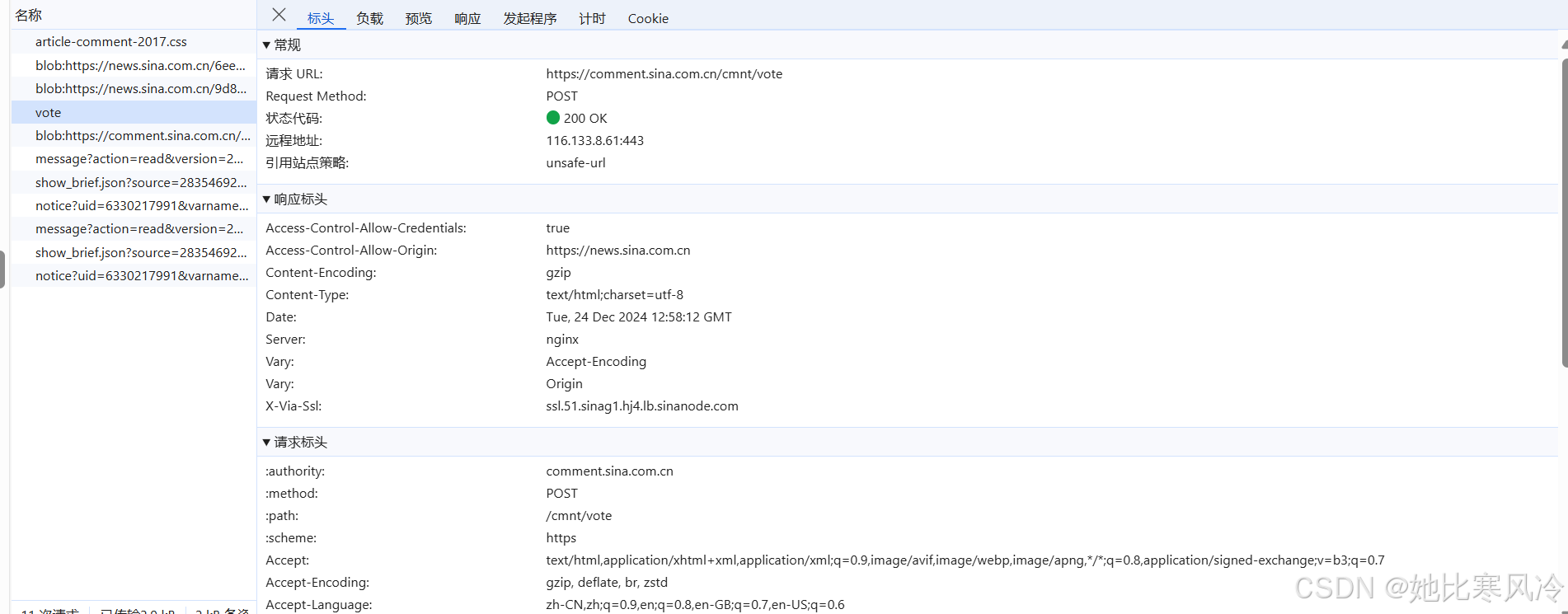Click the Accept header value
This screenshot has height=614, width=1568.
point(965,560)
